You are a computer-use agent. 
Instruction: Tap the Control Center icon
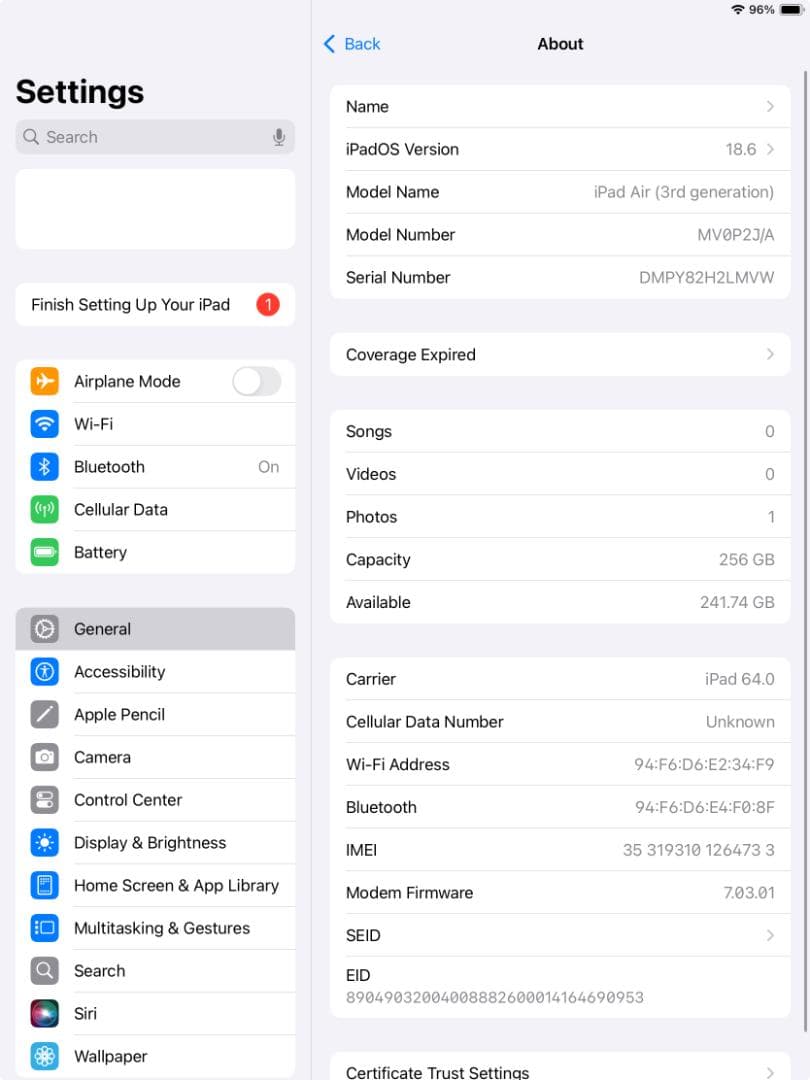[x=45, y=800]
